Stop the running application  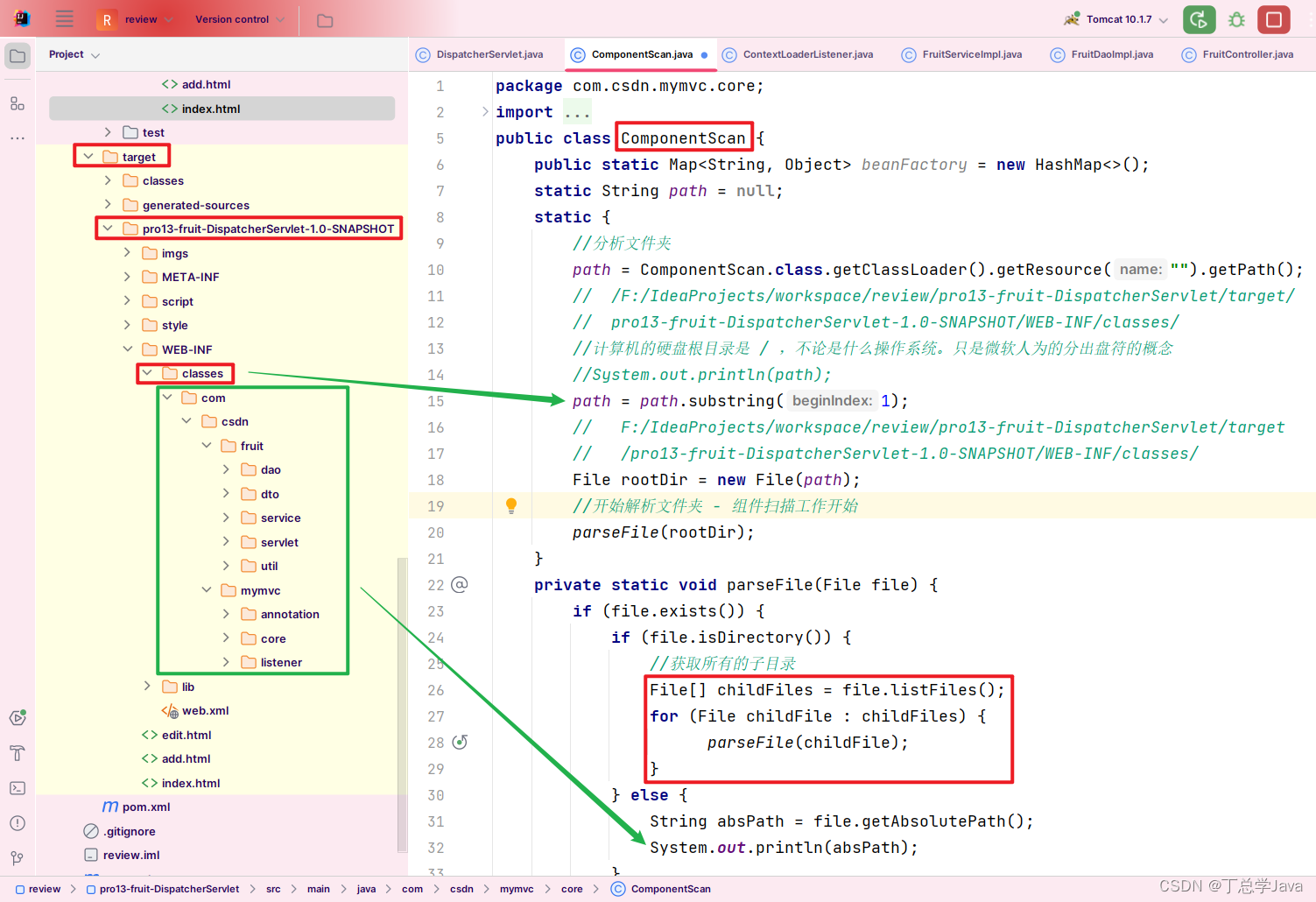point(1274,19)
